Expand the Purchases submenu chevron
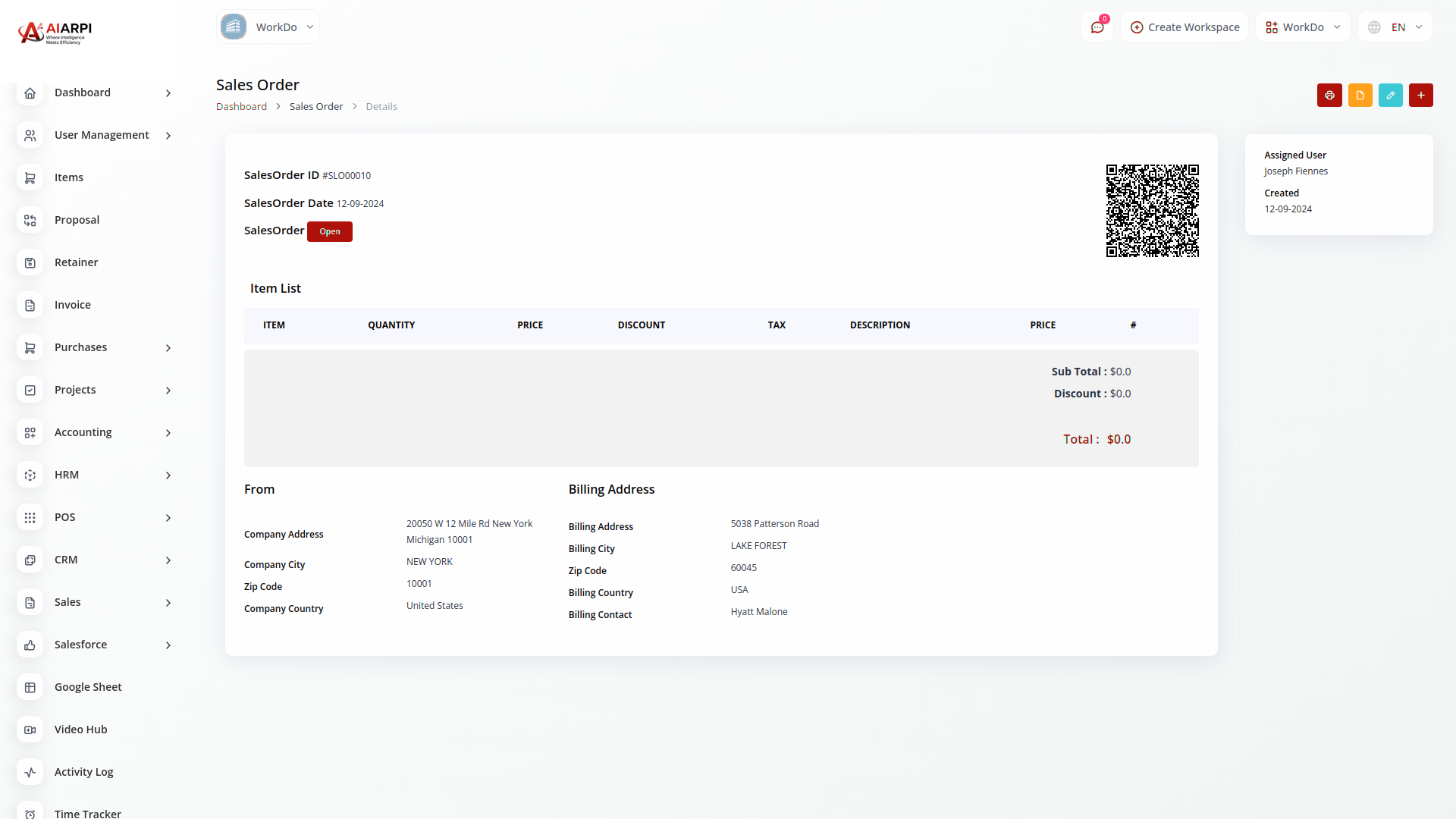The width and height of the screenshot is (1456, 819). (x=168, y=348)
